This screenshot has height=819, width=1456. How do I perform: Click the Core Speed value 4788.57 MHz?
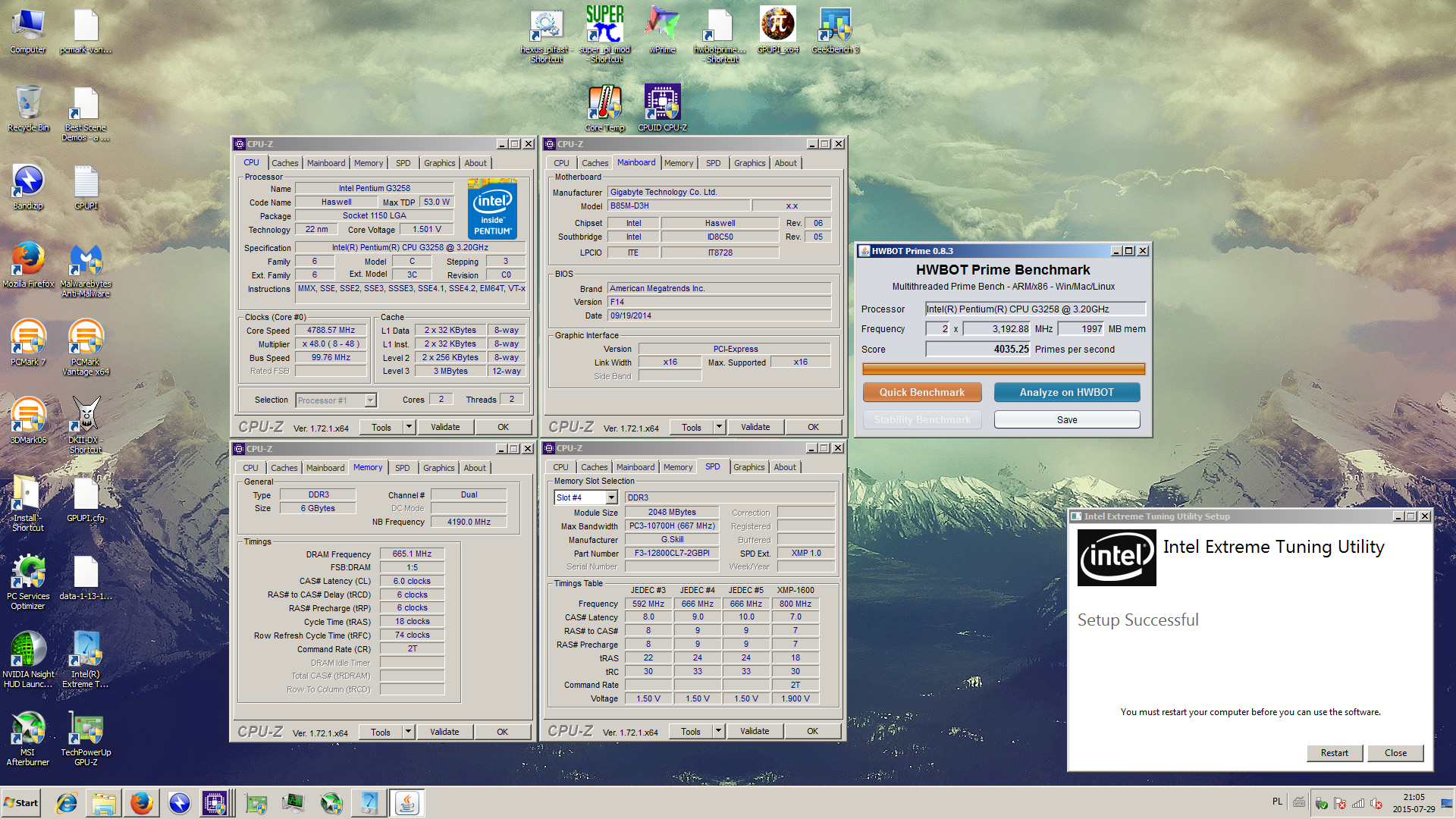[331, 331]
